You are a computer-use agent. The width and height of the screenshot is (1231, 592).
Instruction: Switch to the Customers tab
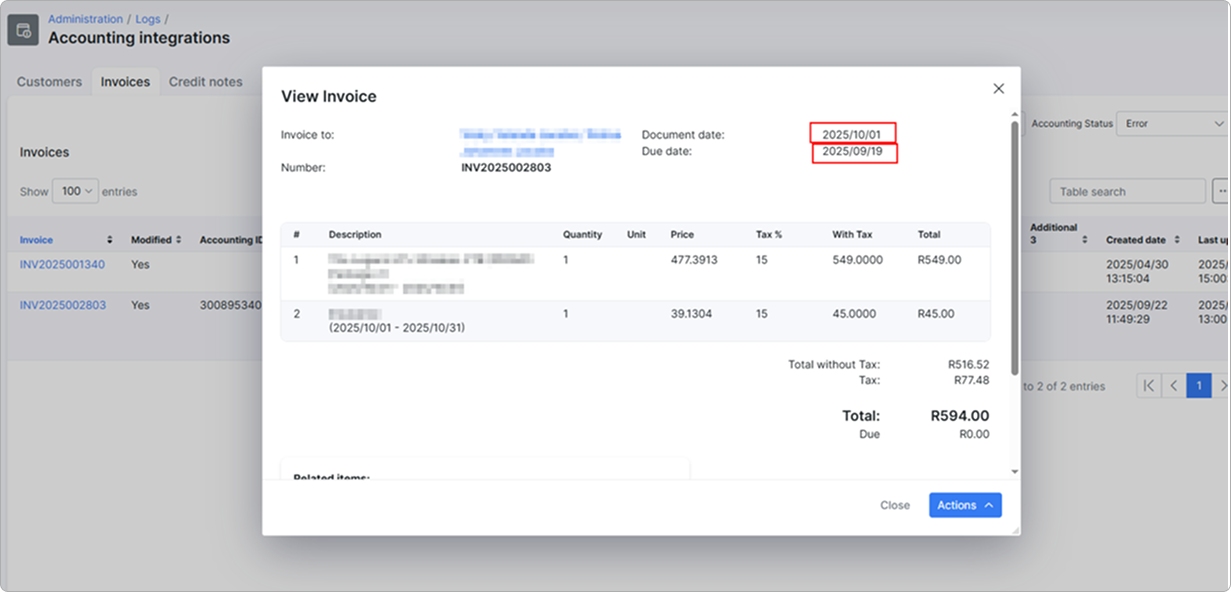[x=49, y=82]
